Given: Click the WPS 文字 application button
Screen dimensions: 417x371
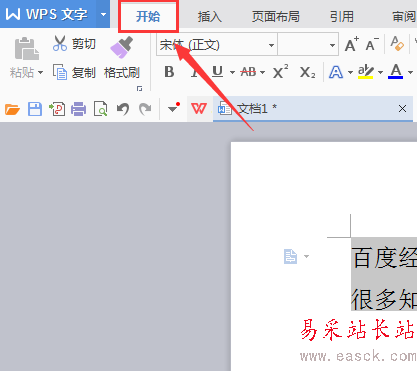Looking at the screenshot, I should click(48, 14).
